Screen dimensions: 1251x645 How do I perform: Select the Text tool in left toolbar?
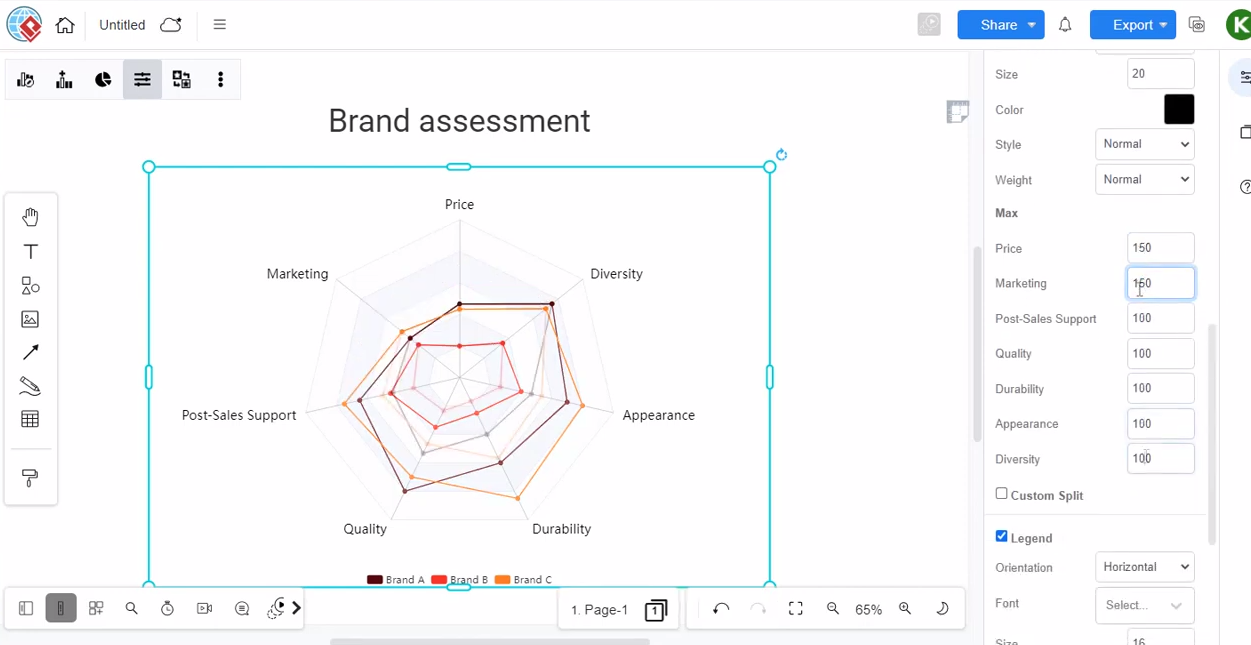[x=30, y=252]
